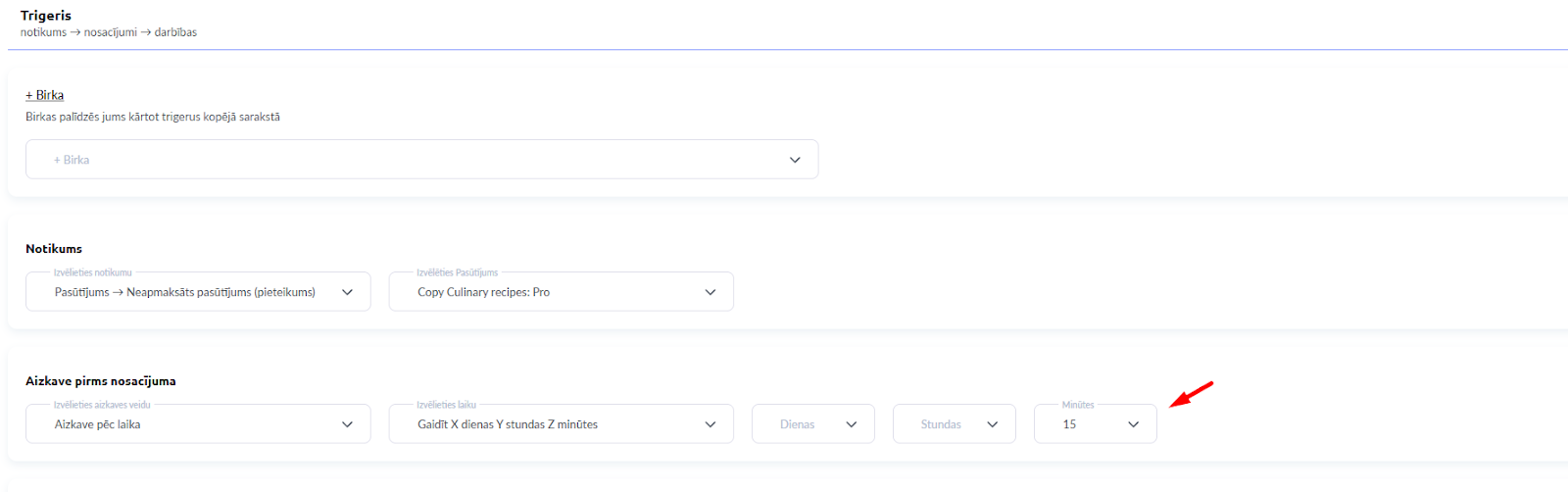
Task: Open the 'Izvēlieties notikumu' event dropdown
Action: [x=186, y=292]
